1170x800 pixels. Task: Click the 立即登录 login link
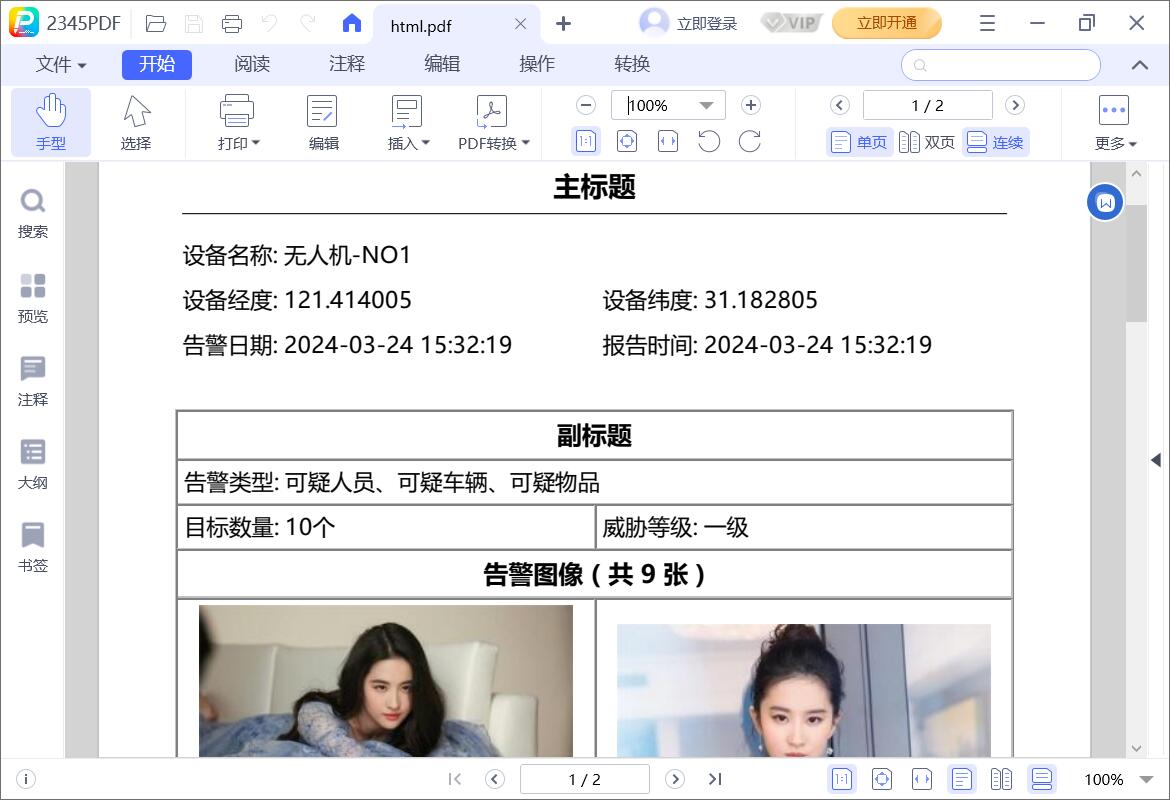coord(706,23)
